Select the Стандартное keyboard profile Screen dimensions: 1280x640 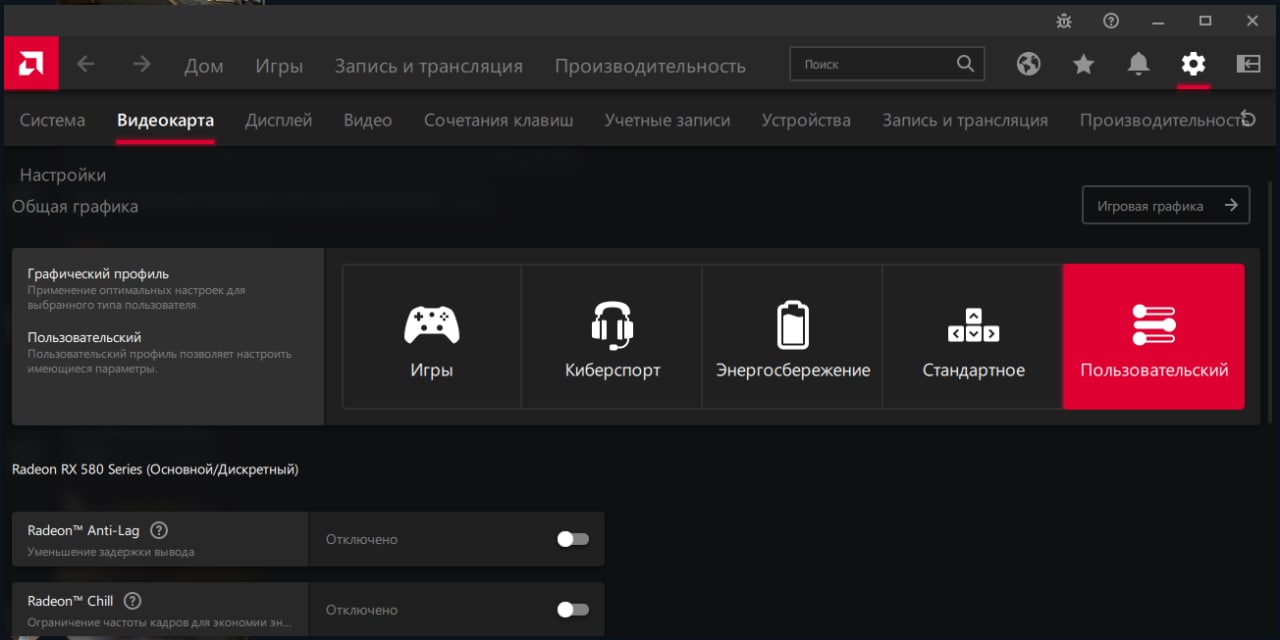[973, 337]
